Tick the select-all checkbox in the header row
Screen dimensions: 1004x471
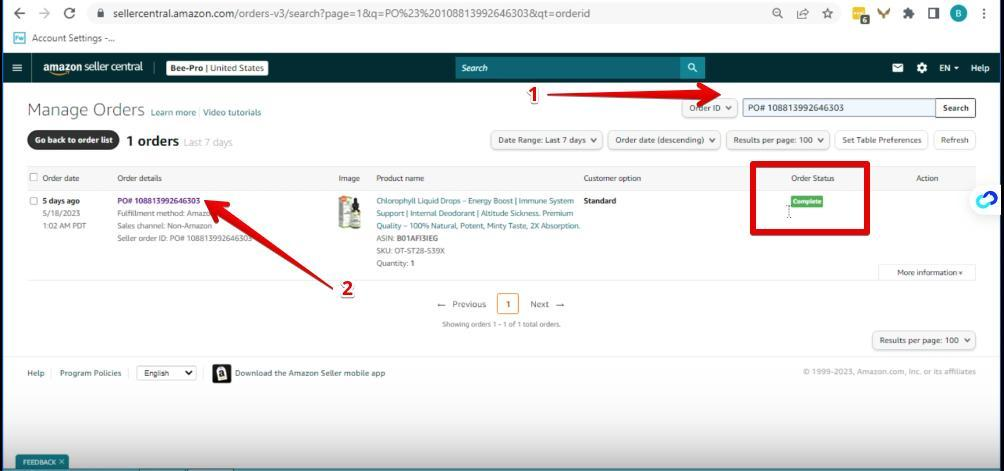[x=34, y=178]
